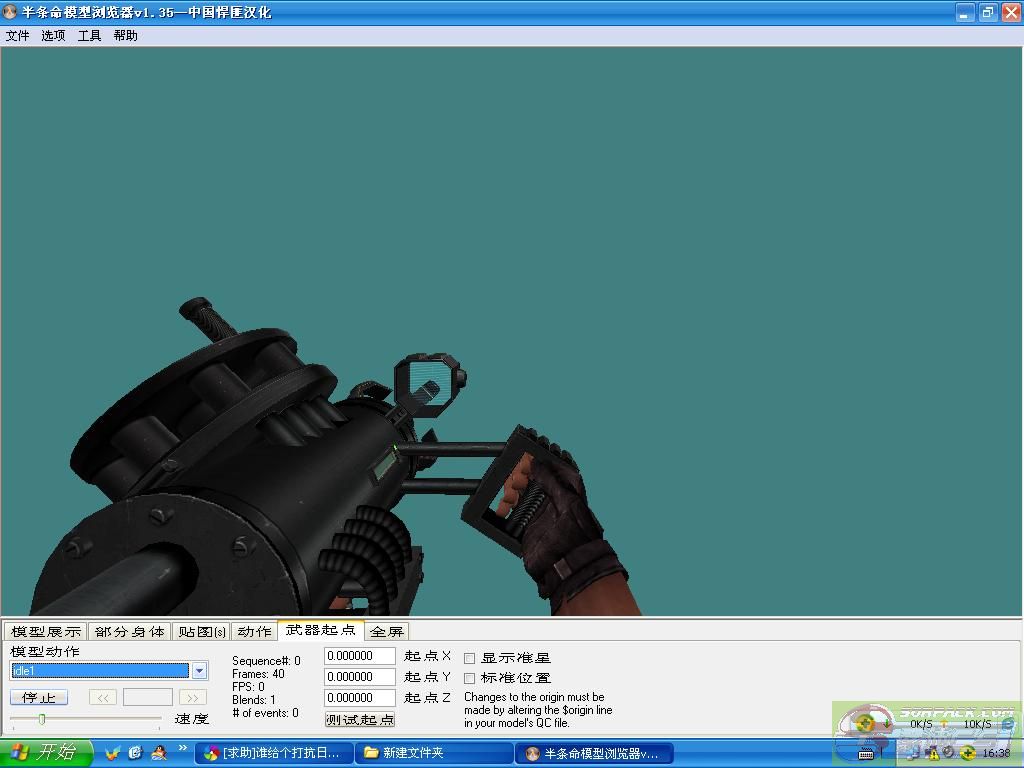Click the on-screen keyboard tray icon
This screenshot has height=768, width=1024.
(x=867, y=753)
